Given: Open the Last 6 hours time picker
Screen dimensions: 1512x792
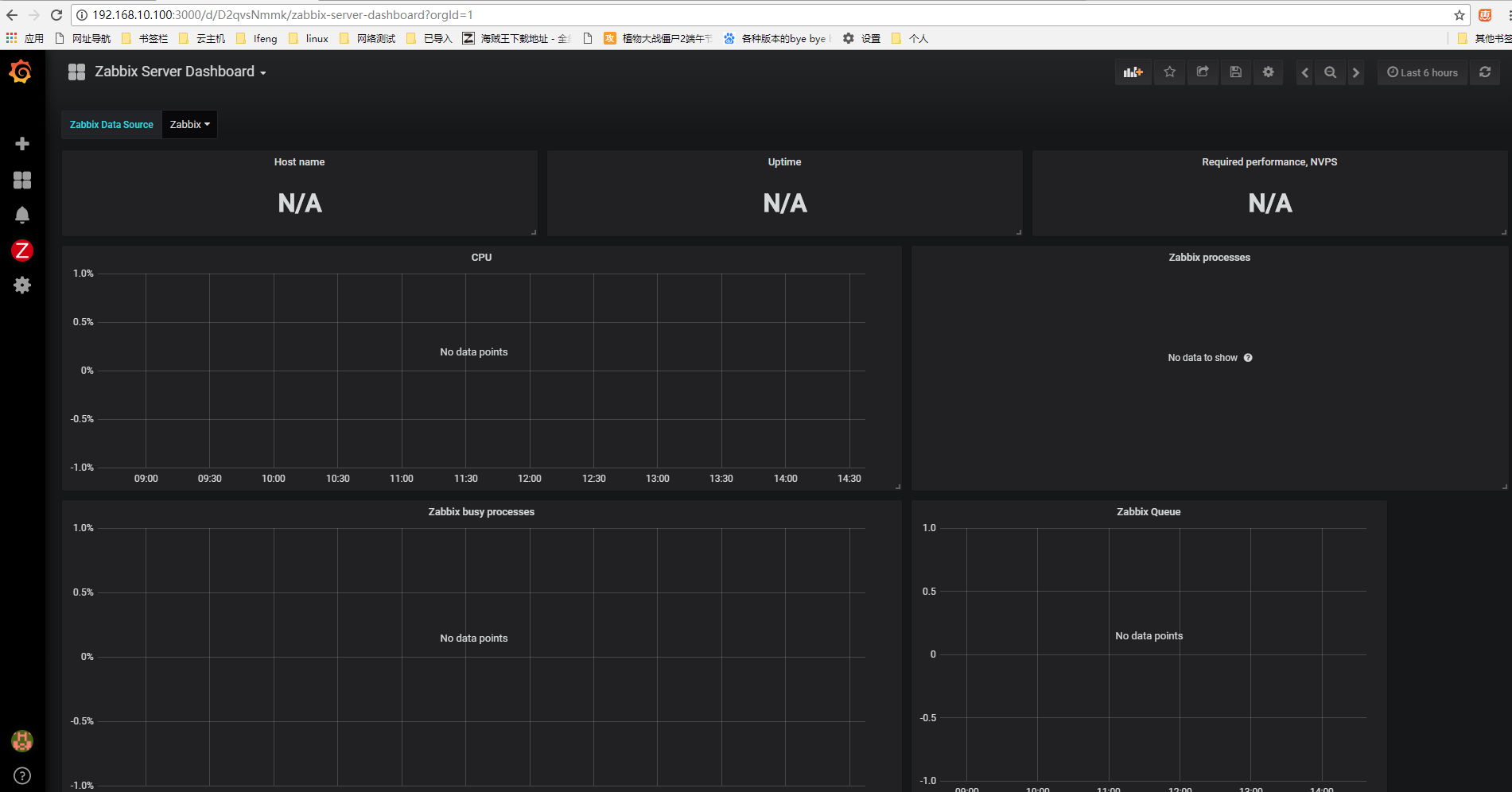Looking at the screenshot, I should coord(1423,72).
